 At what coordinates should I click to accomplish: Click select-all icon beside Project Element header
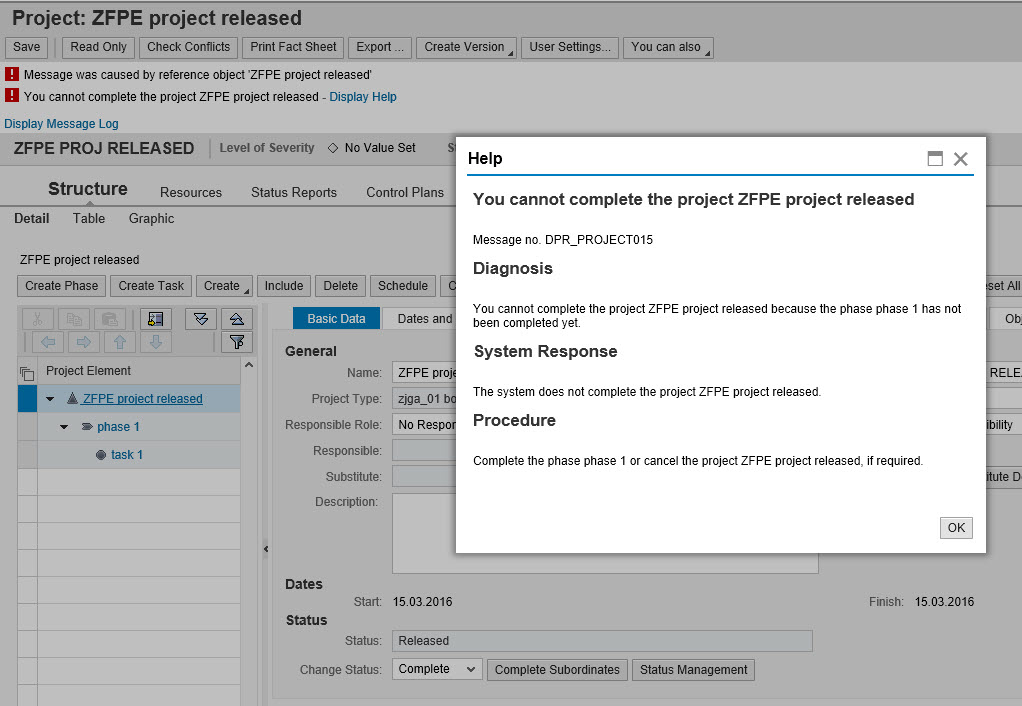27,373
